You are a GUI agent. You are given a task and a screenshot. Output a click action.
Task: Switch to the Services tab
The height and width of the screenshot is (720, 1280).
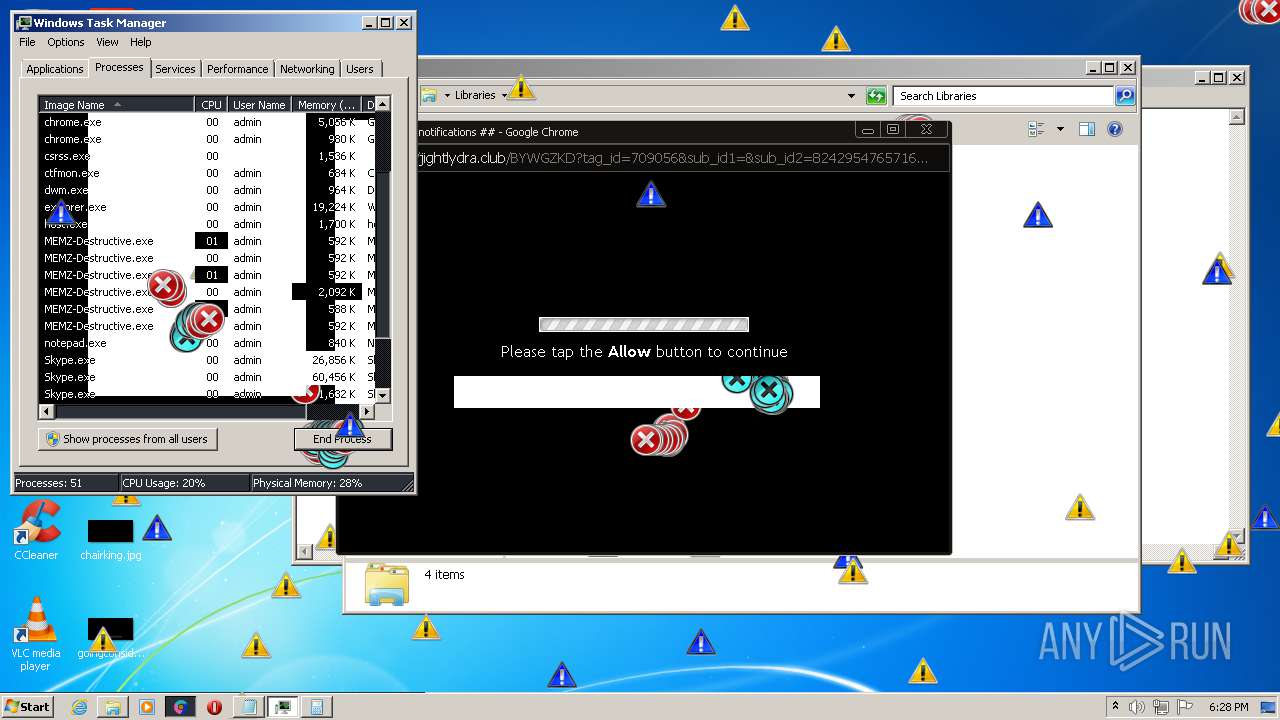(175, 69)
